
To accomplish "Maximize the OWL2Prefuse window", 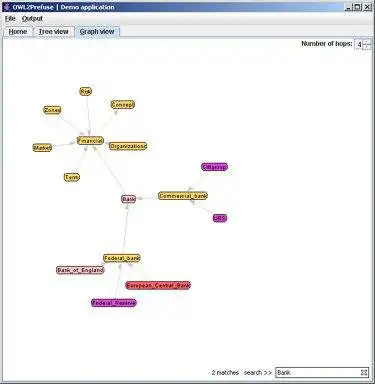I will 357,7.
